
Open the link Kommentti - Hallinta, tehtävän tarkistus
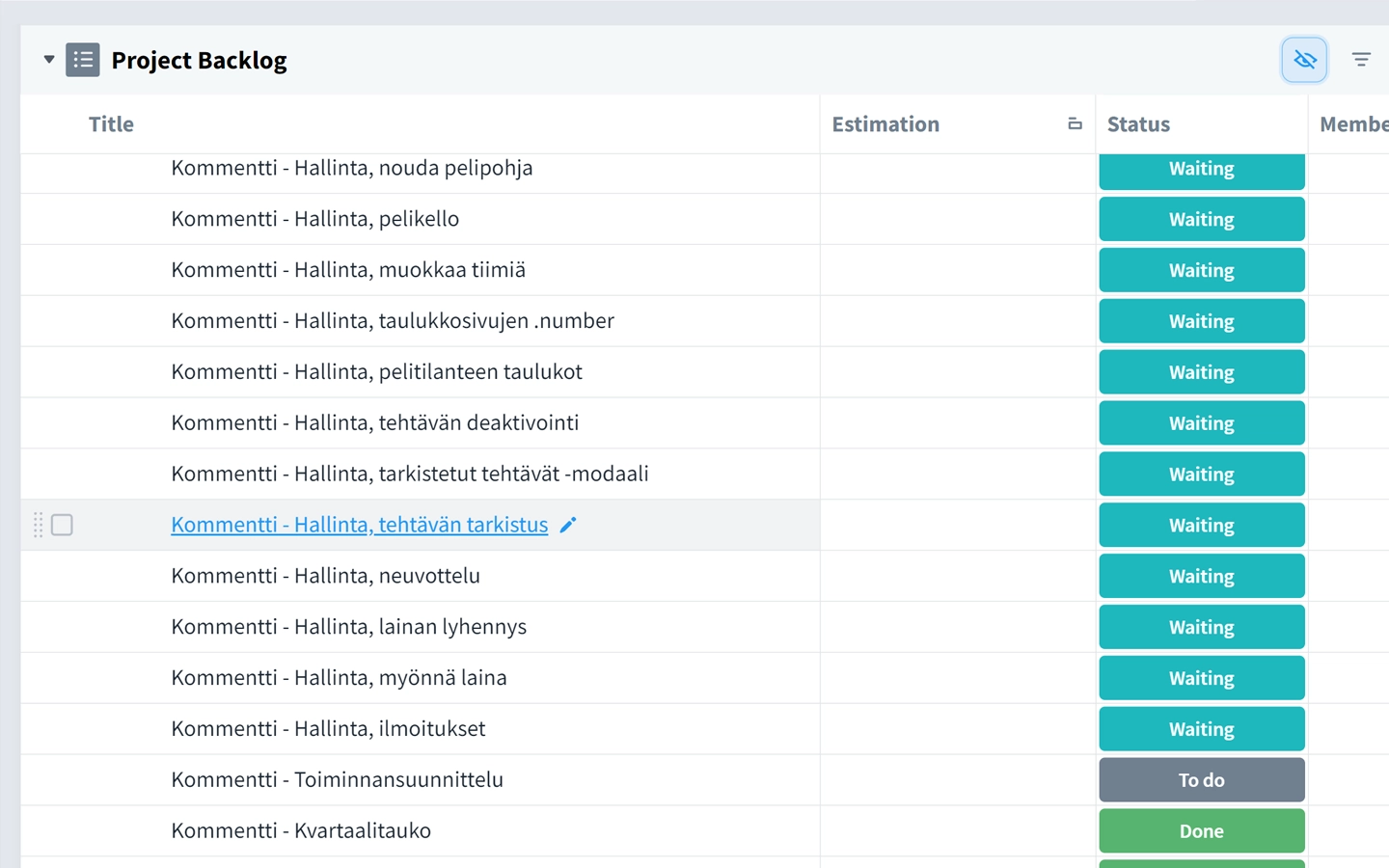[x=359, y=524]
